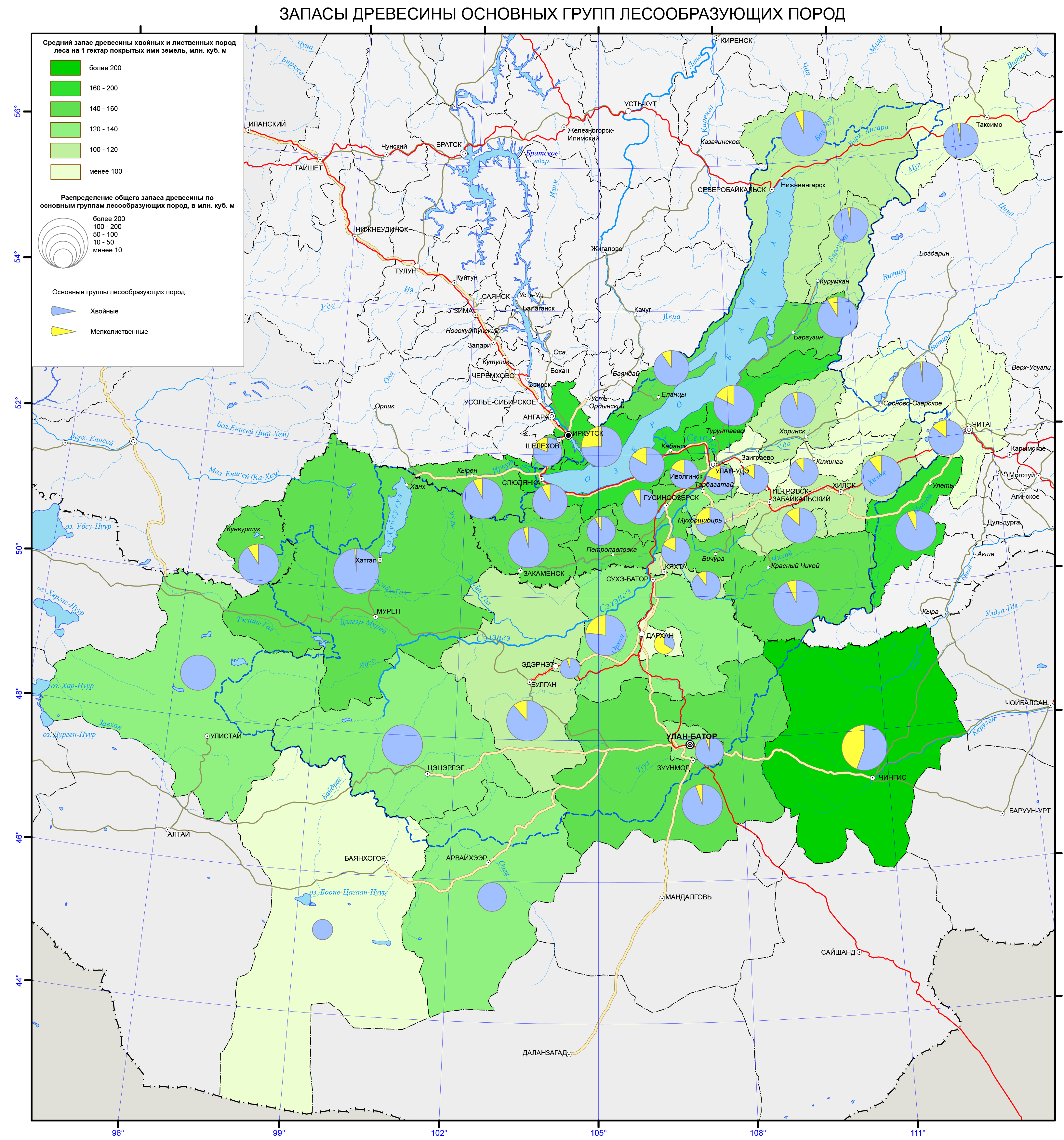This screenshot has width=1064, height=1140.
Task: Click the ЧИТА city label
Action: [981, 424]
